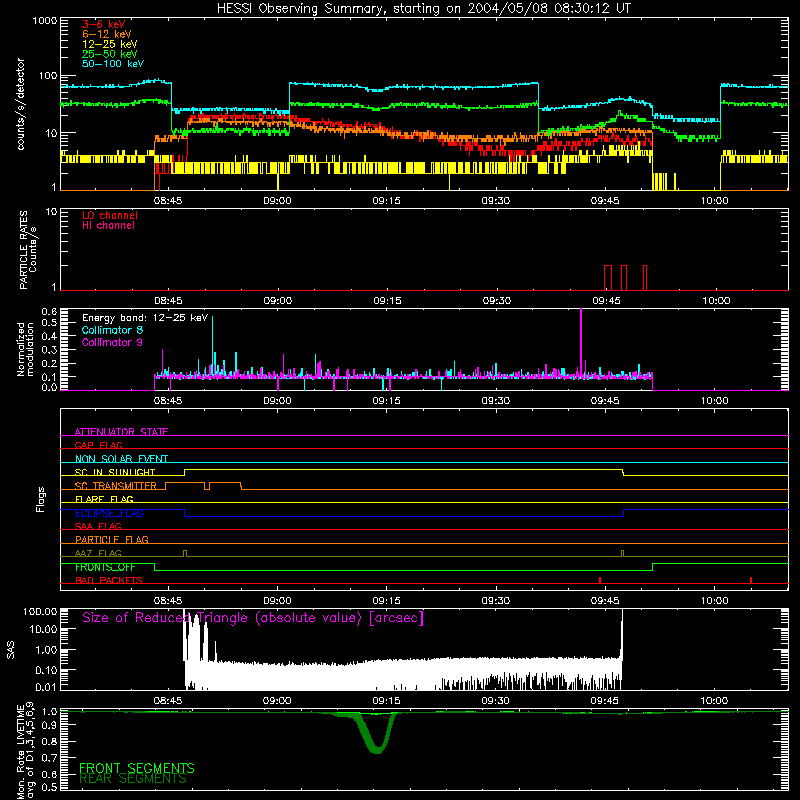Click tallest cyan Collimator 8 modulation spike

click(212, 345)
